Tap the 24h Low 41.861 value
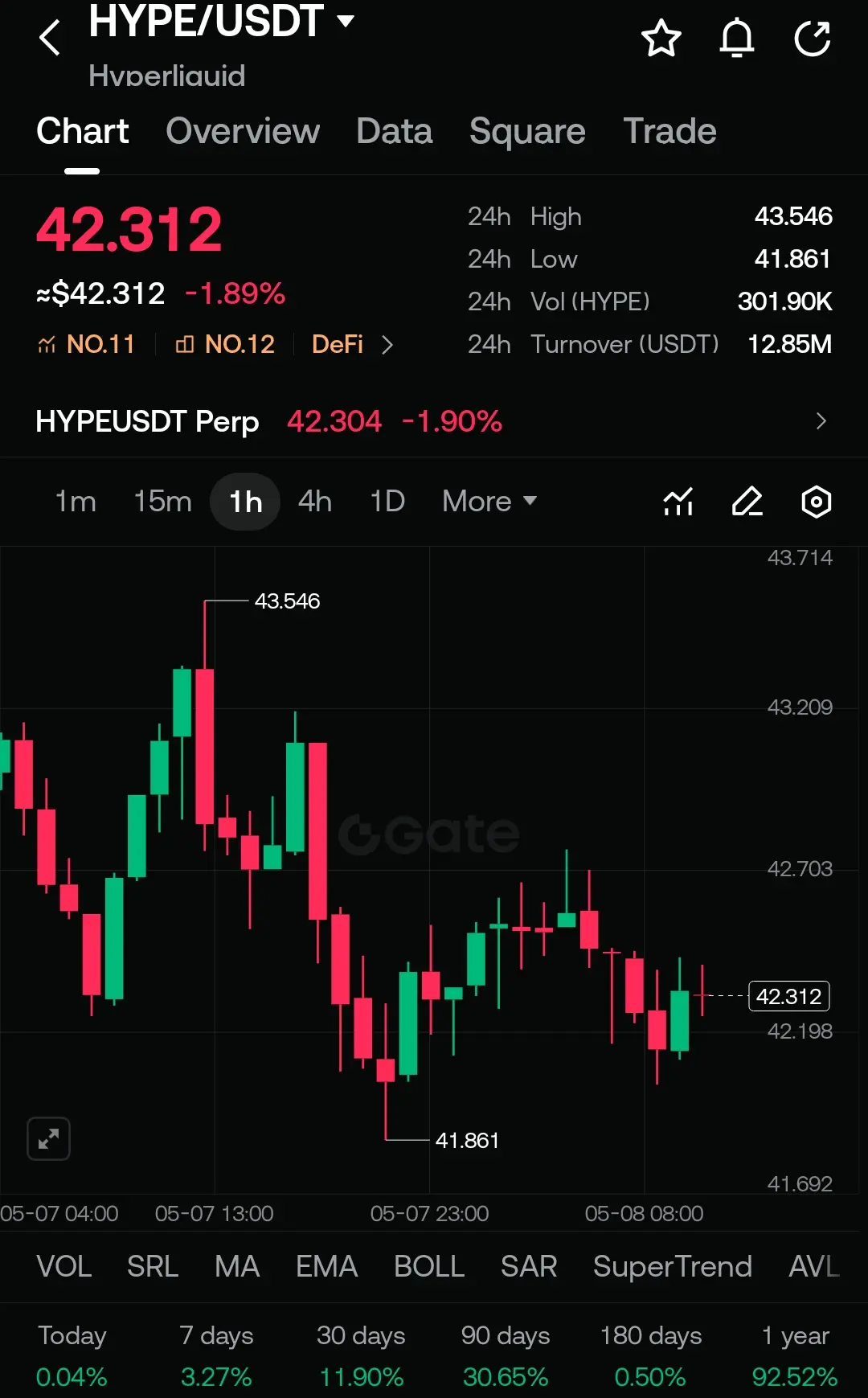868x1398 pixels. [792, 259]
